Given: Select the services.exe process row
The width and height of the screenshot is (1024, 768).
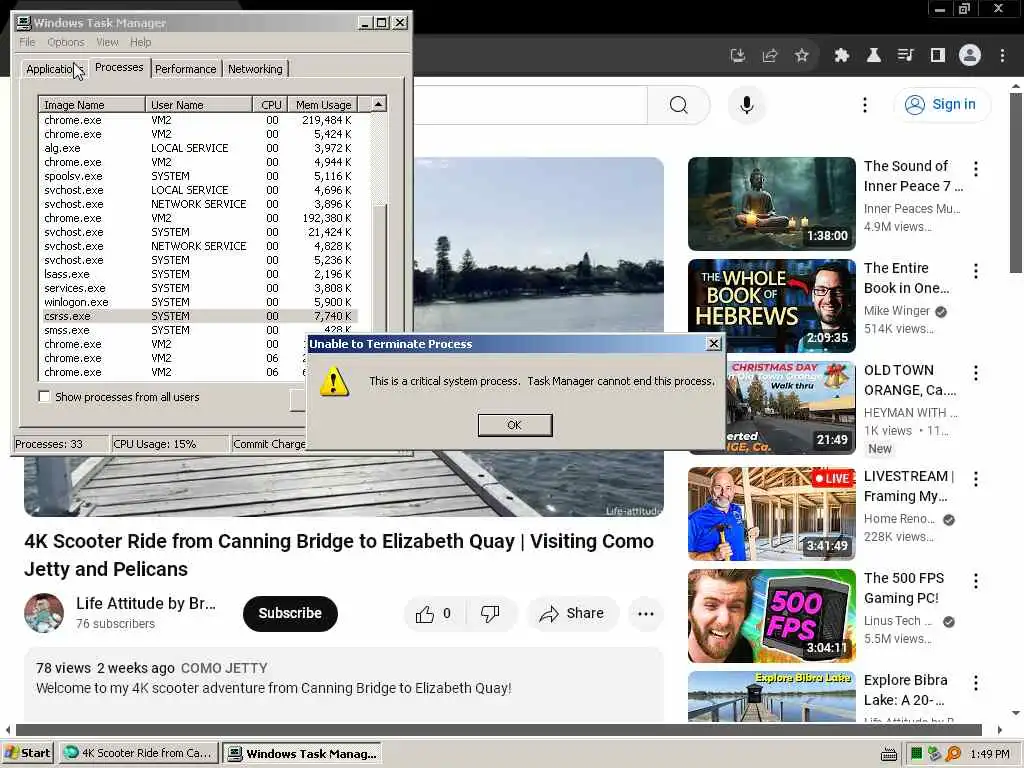Looking at the screenshot, I should coord(199,288).
